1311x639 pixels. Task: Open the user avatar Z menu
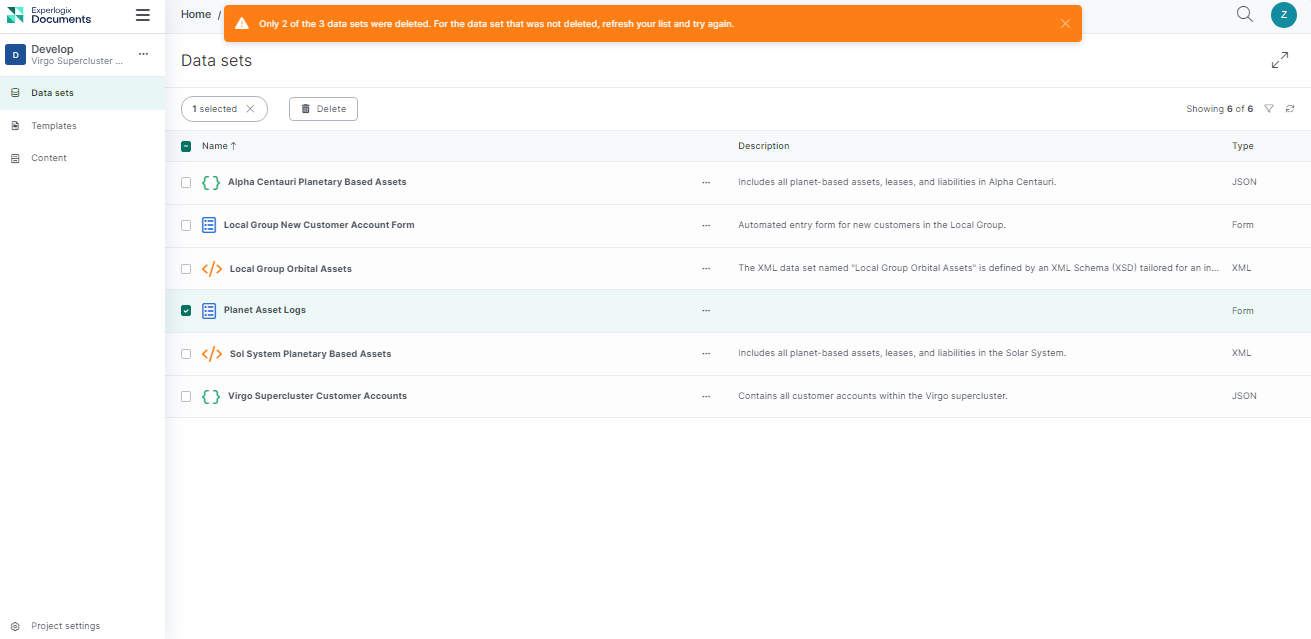[1283, 14]
